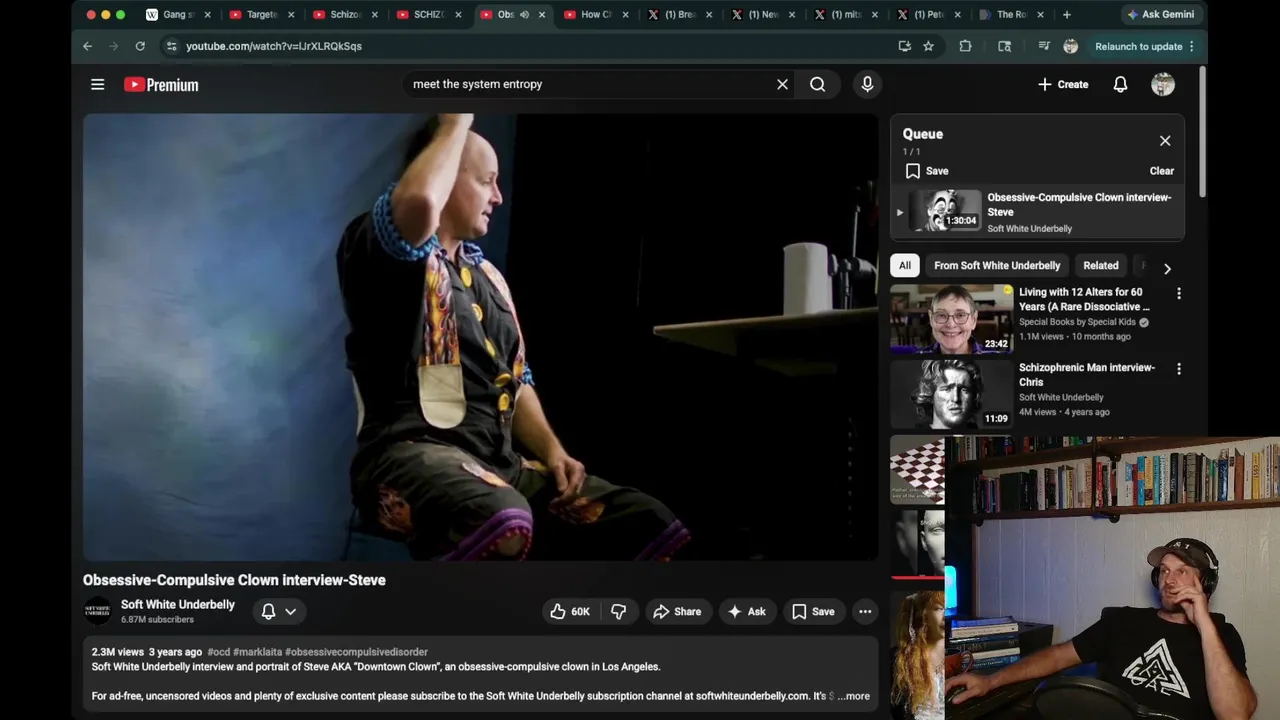Open YouTube notifications bell
This screenshot has width=1280, height=720.
pyautogui.click(x=1120, y=85)
